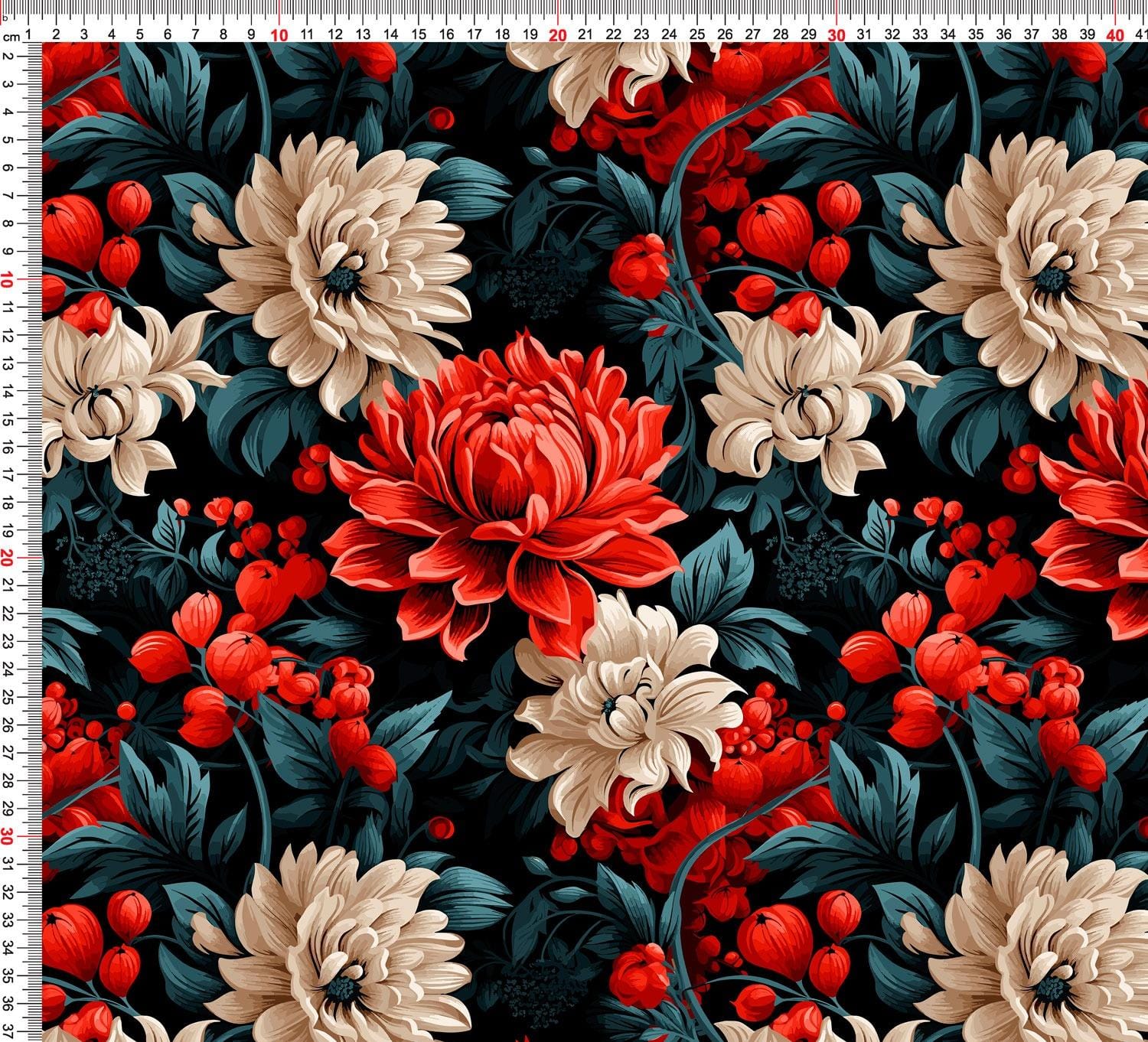This screenshot has width=1148, height=1042.
Task: Select the 25 label on the horizontal ruler
Action: [697, 34]
